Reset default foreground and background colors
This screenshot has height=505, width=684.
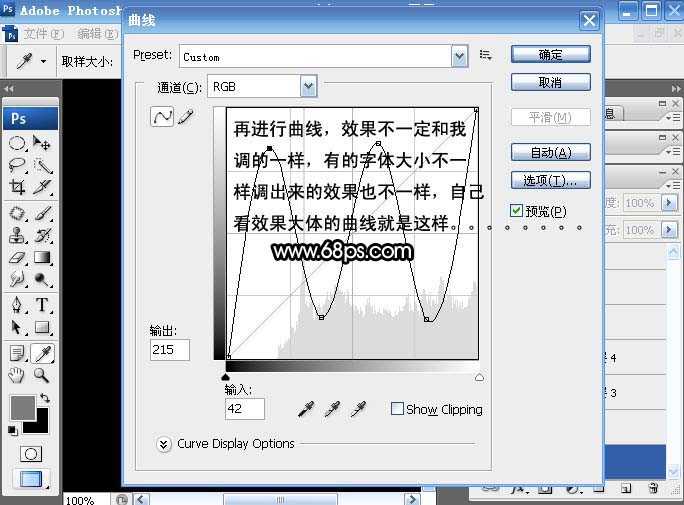pos(13,431)
